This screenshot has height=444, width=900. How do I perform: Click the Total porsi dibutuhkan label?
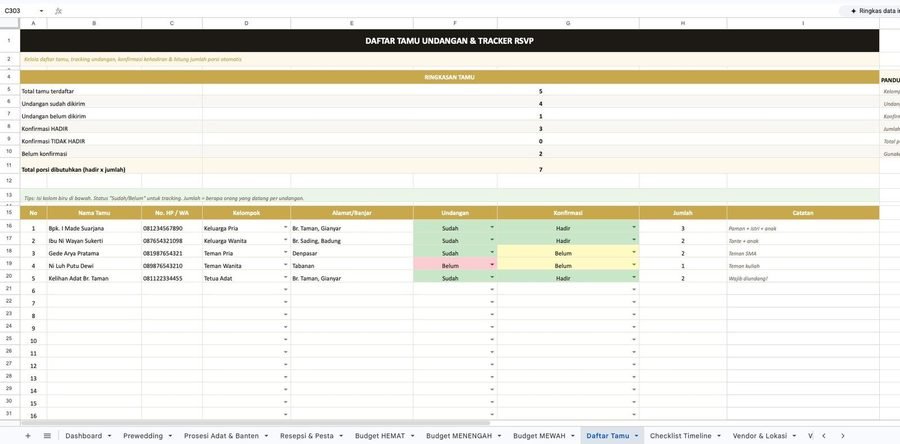pos(73,170)
